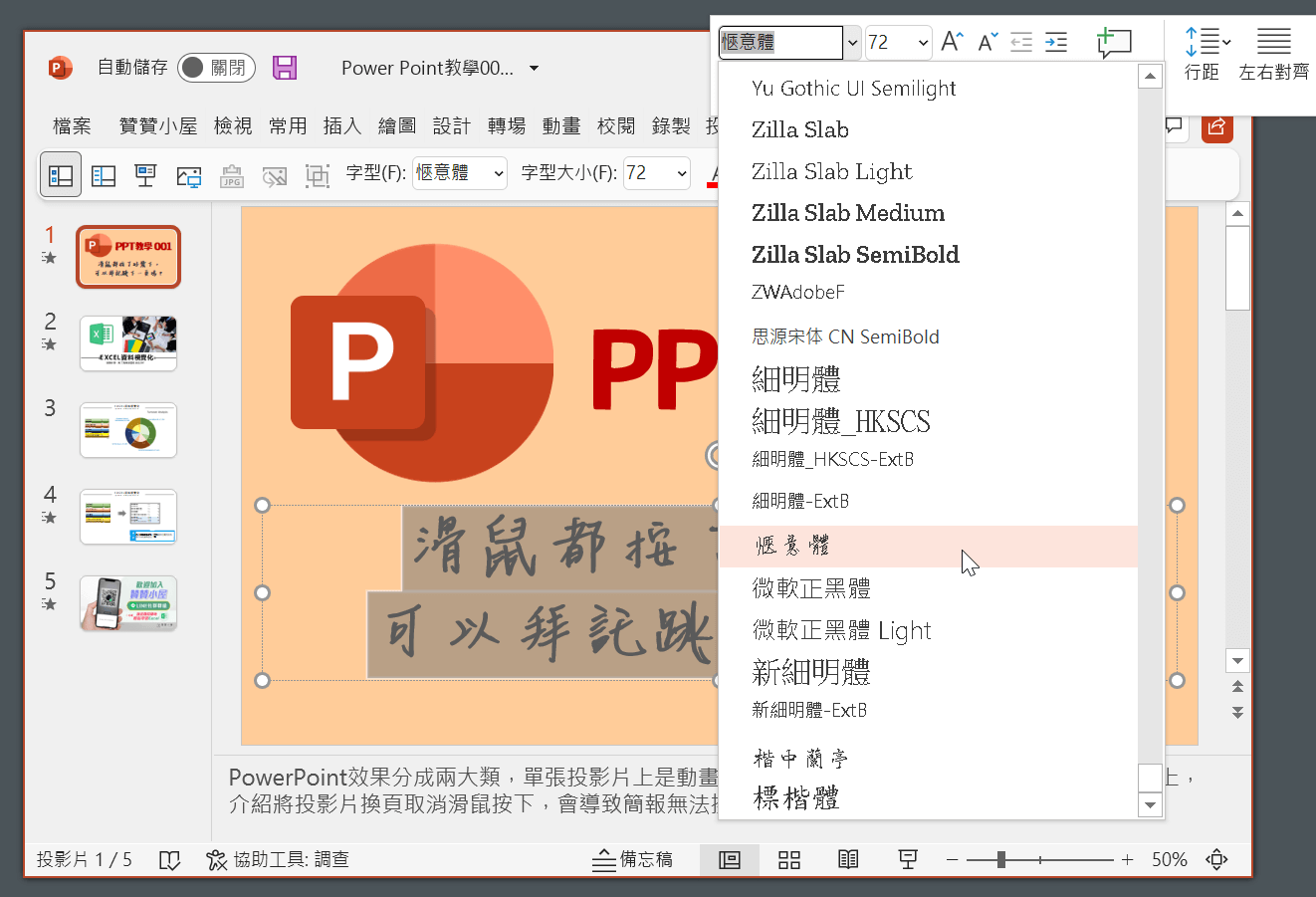Increase font size with the larger A icon

click(952, 42)
